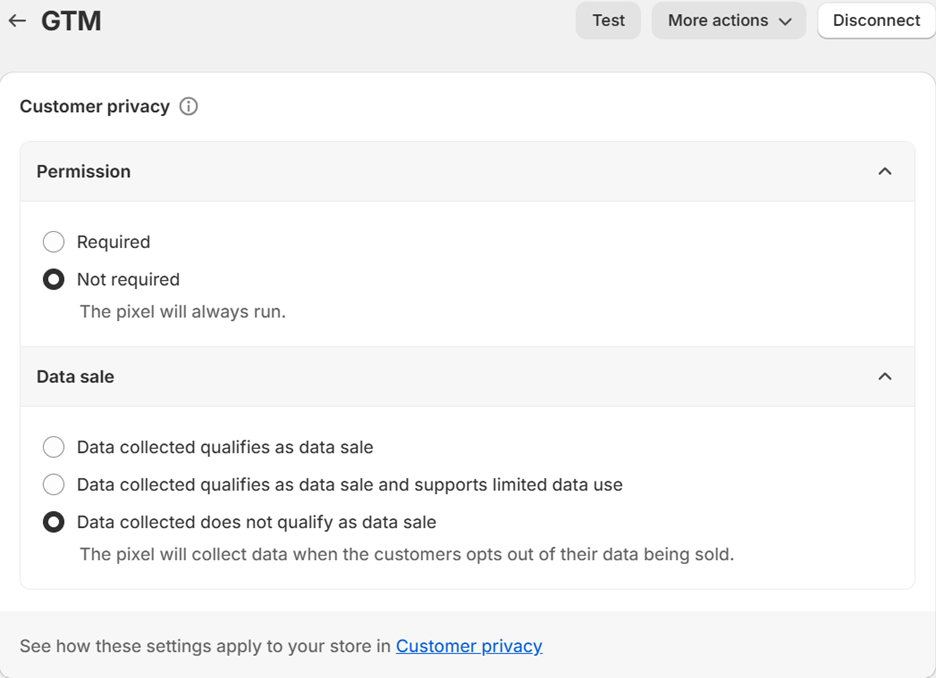Open the Customer privacy link
This screenshot has width=936, height=678.
[469, 645]
